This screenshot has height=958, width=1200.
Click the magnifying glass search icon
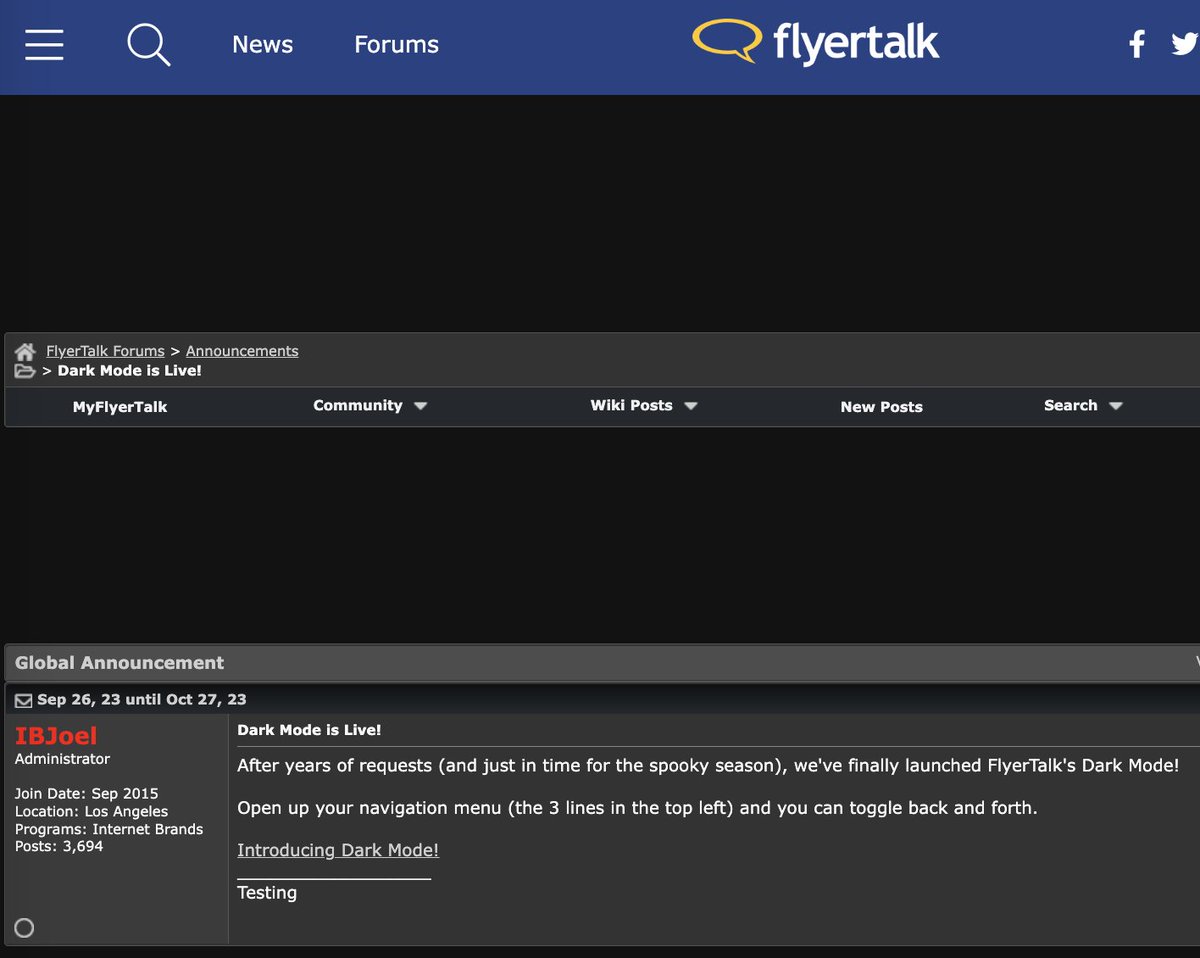click(x=149, y=45)
